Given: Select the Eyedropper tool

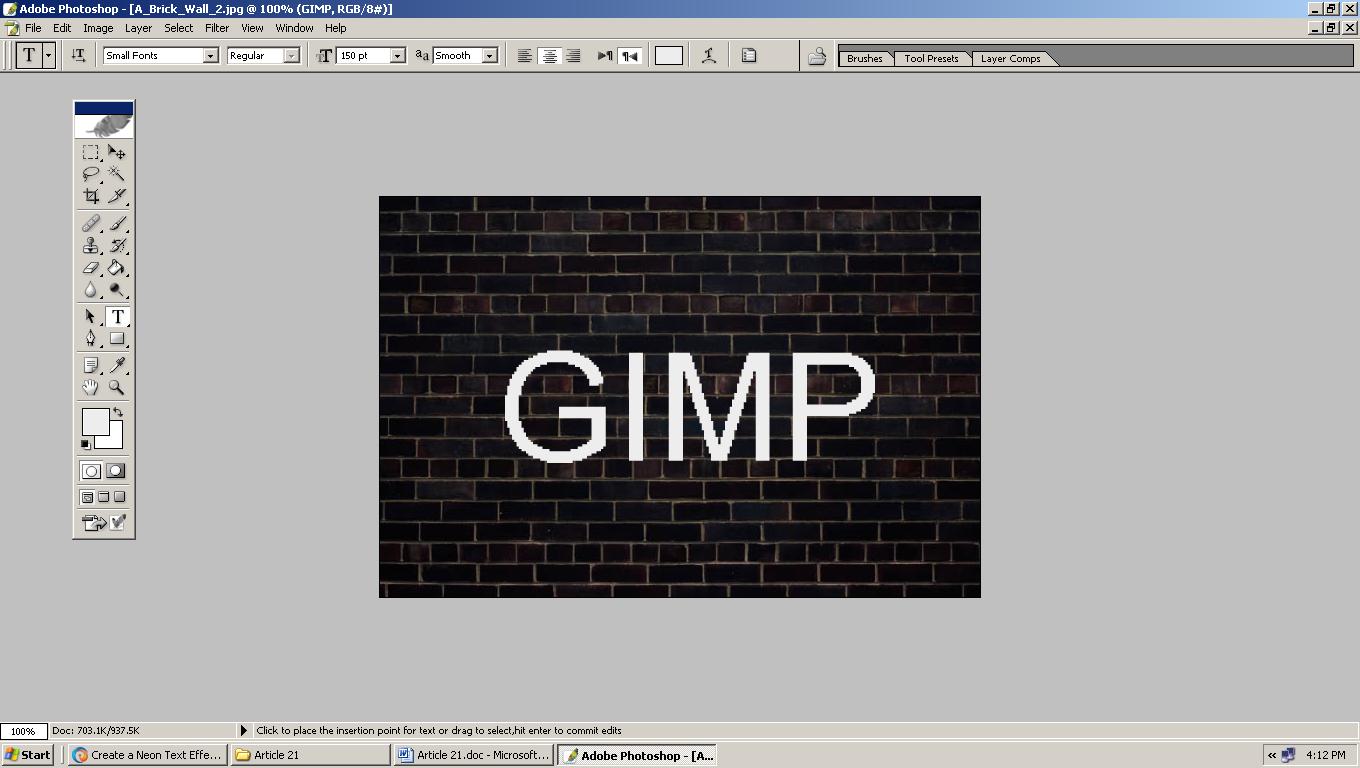Looking at the screenshot, I should [x=117, y=366].
